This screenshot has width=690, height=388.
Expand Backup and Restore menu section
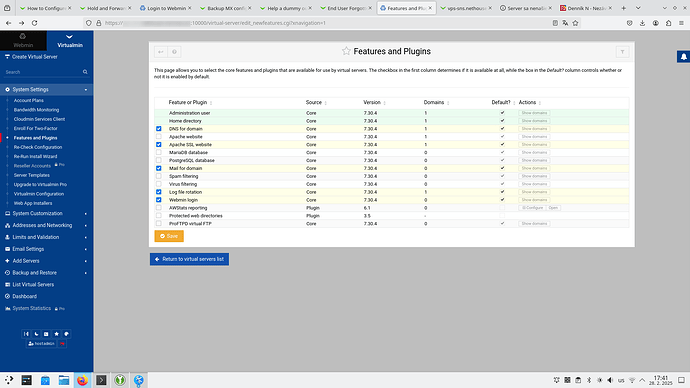click(x=46, y=273)
